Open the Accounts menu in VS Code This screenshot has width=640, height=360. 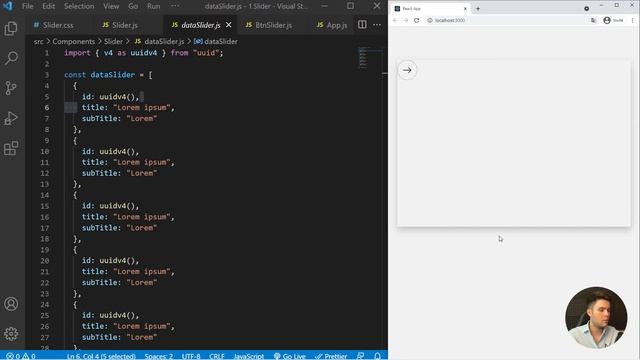coord(11,304)
